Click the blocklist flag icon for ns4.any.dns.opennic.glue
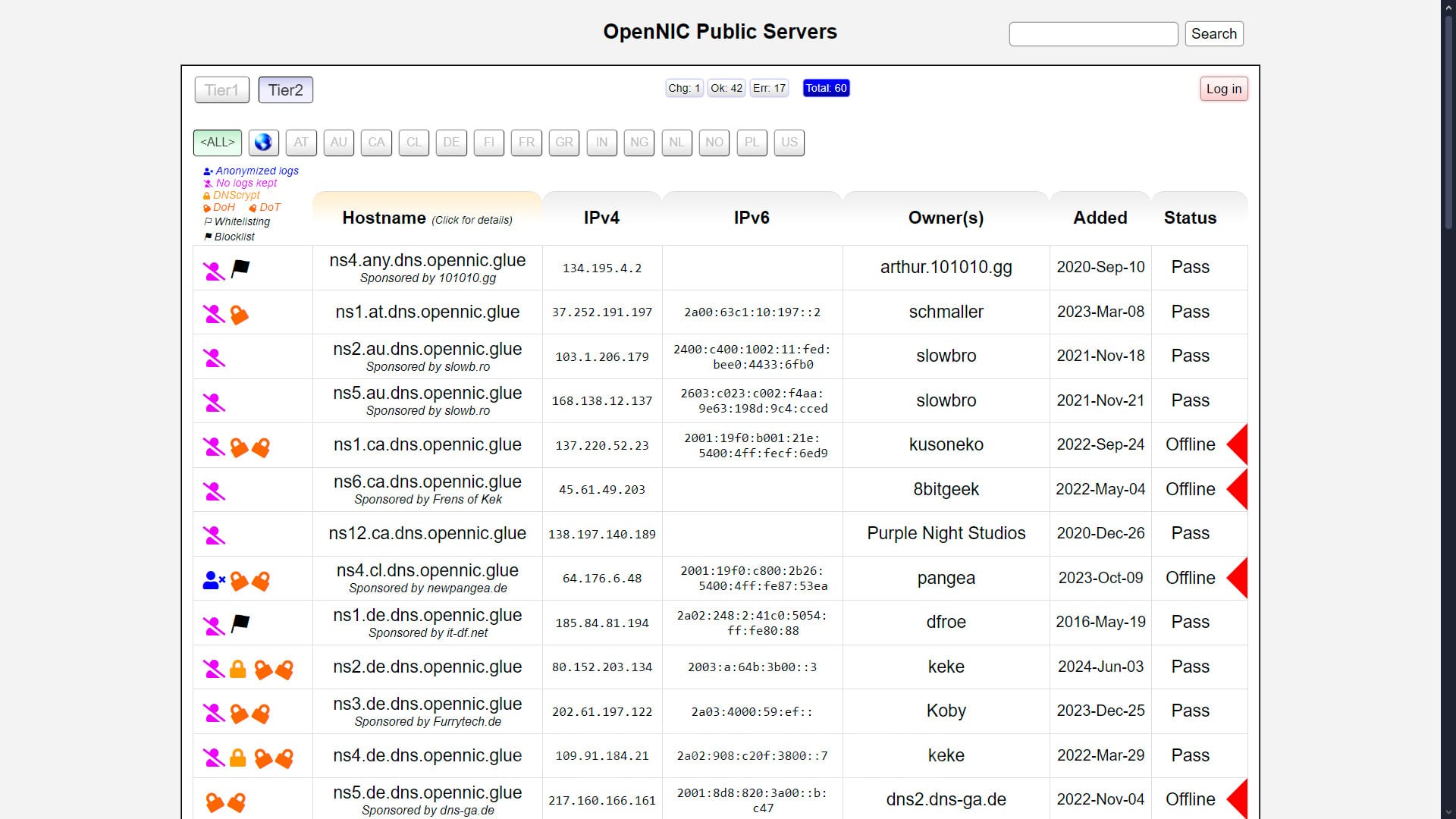This screenshot has width=1456, height=819. click(240, 268)
